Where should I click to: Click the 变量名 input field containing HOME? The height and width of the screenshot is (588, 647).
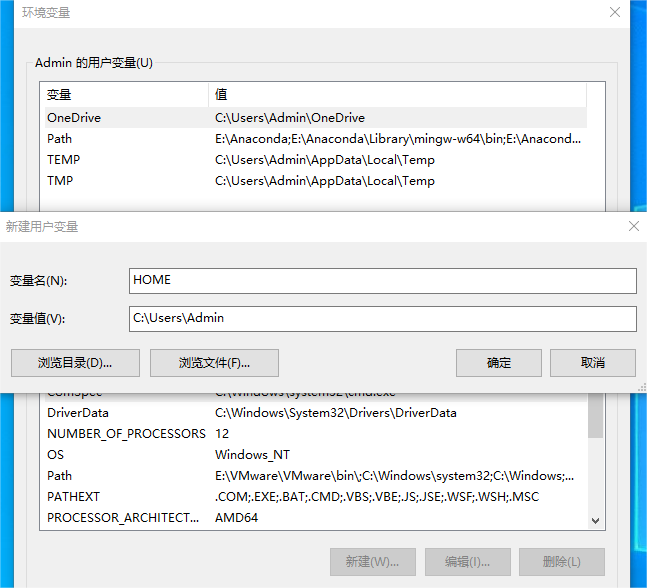[x=382, y=281]
